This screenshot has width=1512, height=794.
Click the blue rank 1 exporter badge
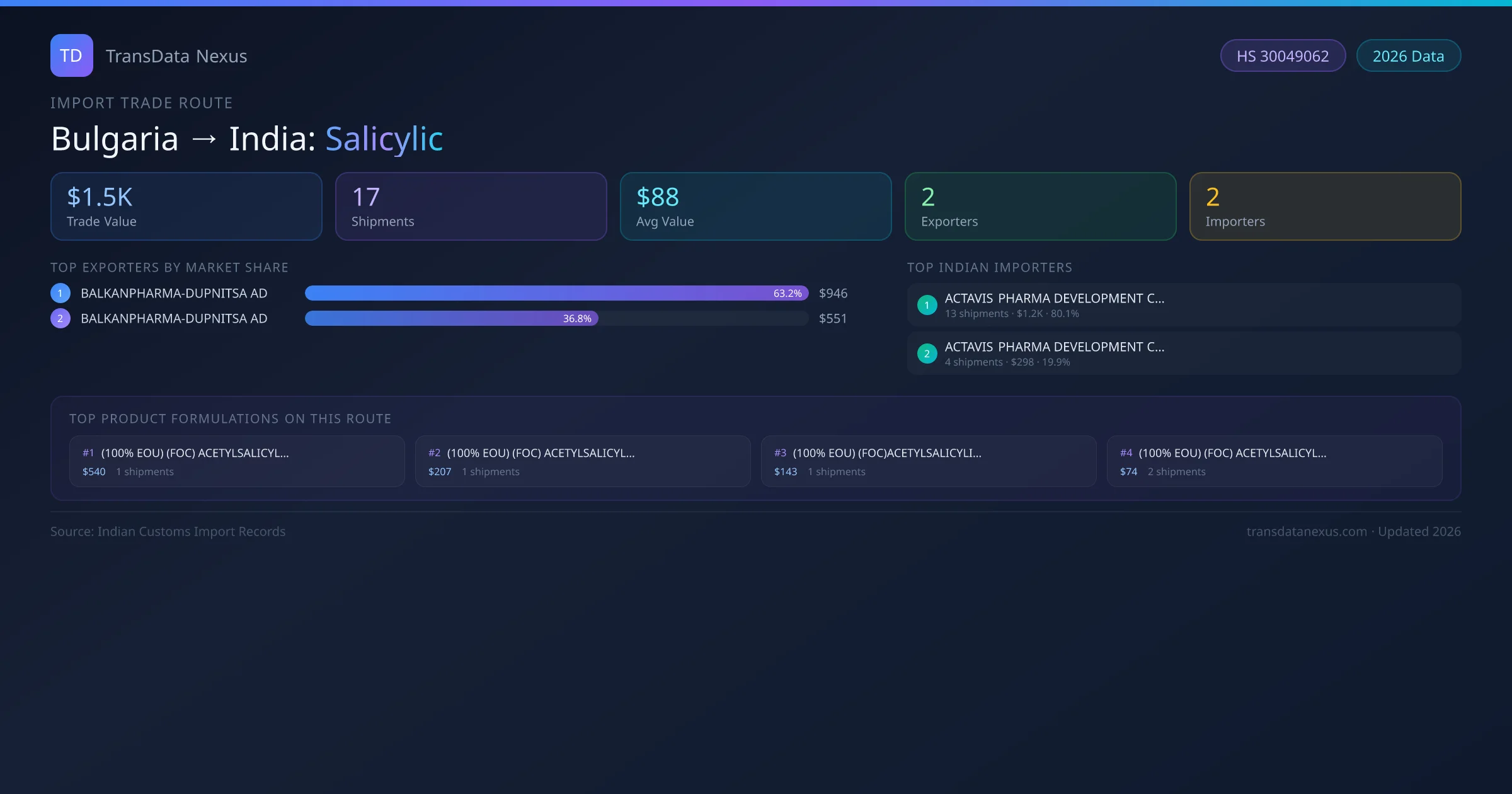click(x=60, y=293)
